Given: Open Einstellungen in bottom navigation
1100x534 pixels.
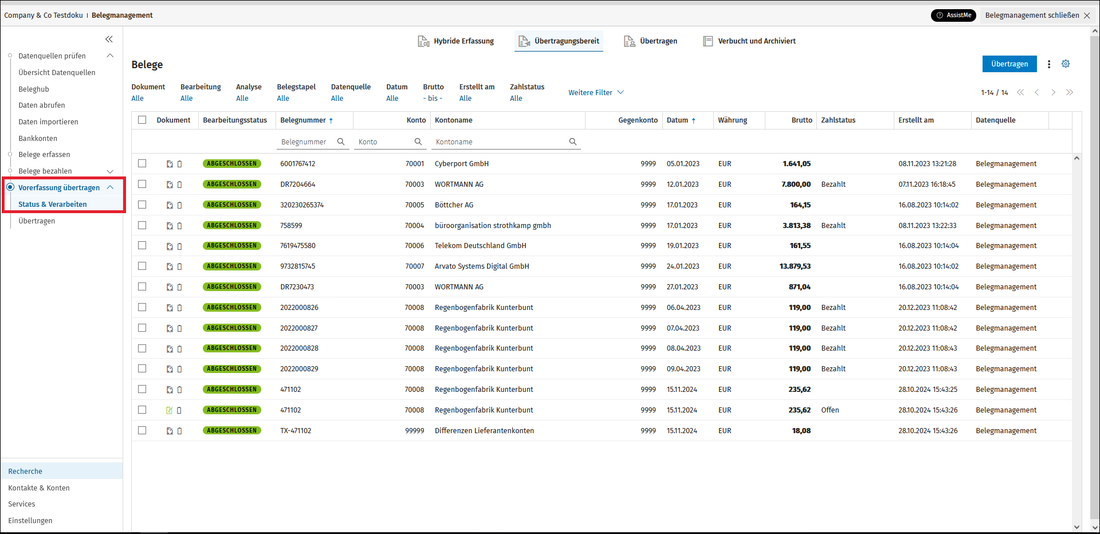Looking at the screenshot, I should [x=30, y=521].
